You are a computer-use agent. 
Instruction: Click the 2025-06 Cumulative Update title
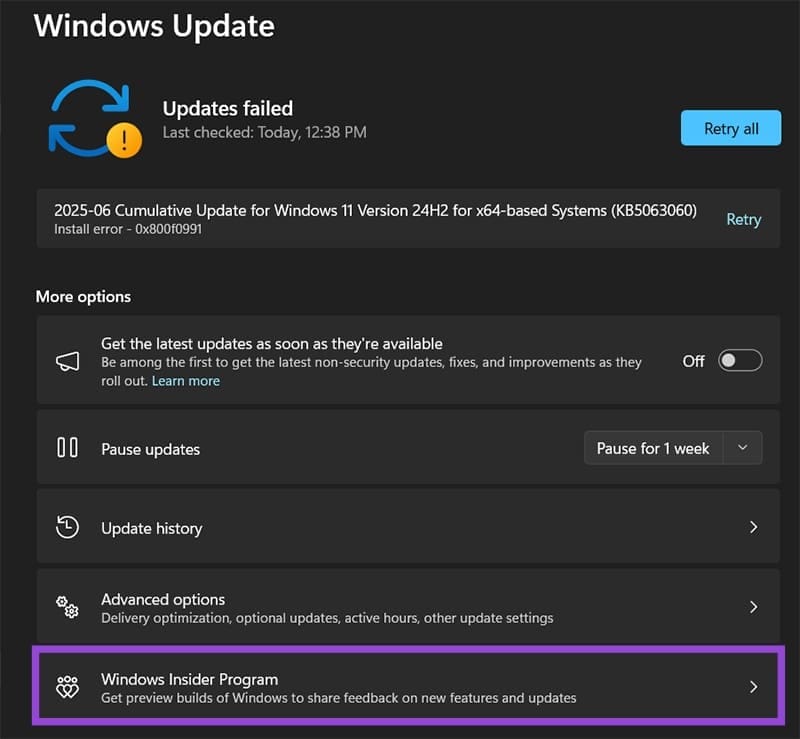[376, 210]
